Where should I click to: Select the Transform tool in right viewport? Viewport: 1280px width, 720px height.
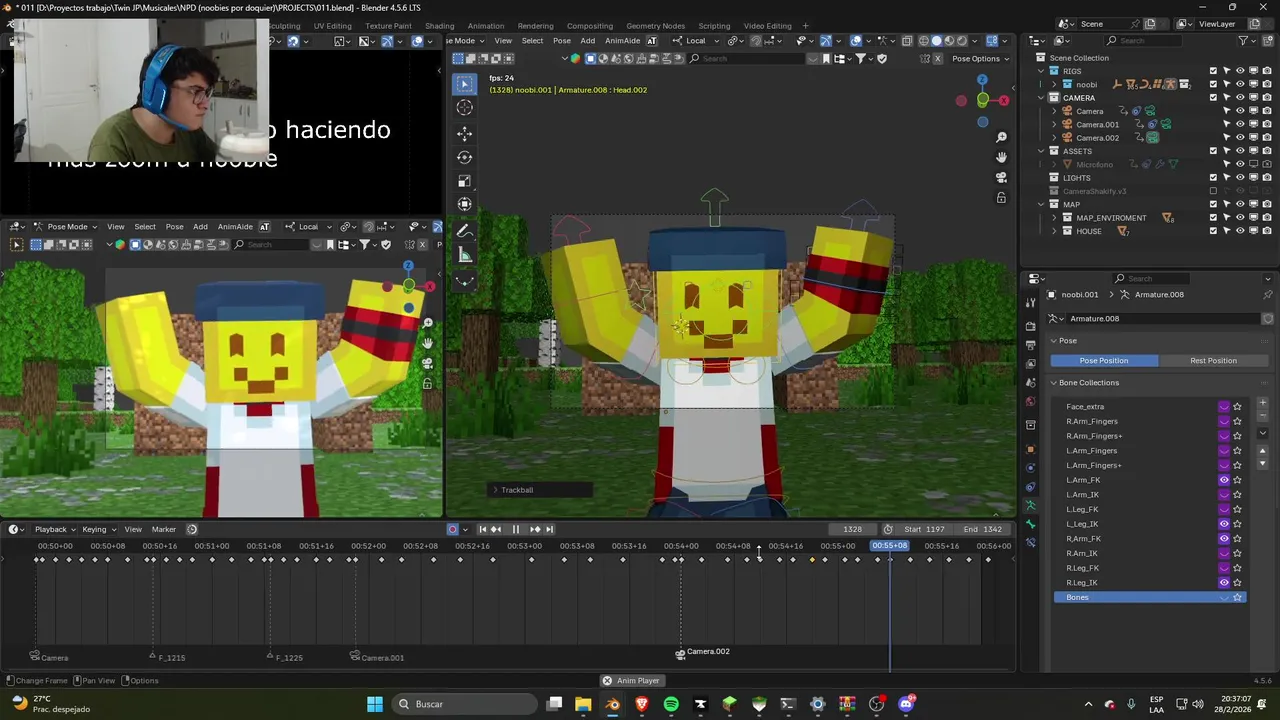[x=465, y=204]
